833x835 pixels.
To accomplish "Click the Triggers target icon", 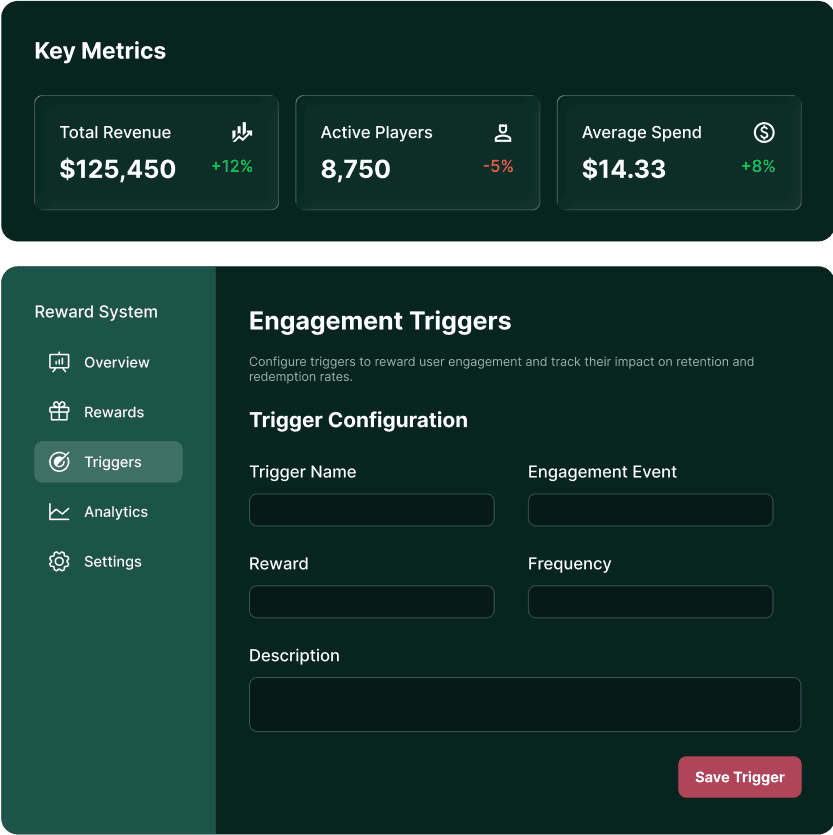I will click(59, 462).
